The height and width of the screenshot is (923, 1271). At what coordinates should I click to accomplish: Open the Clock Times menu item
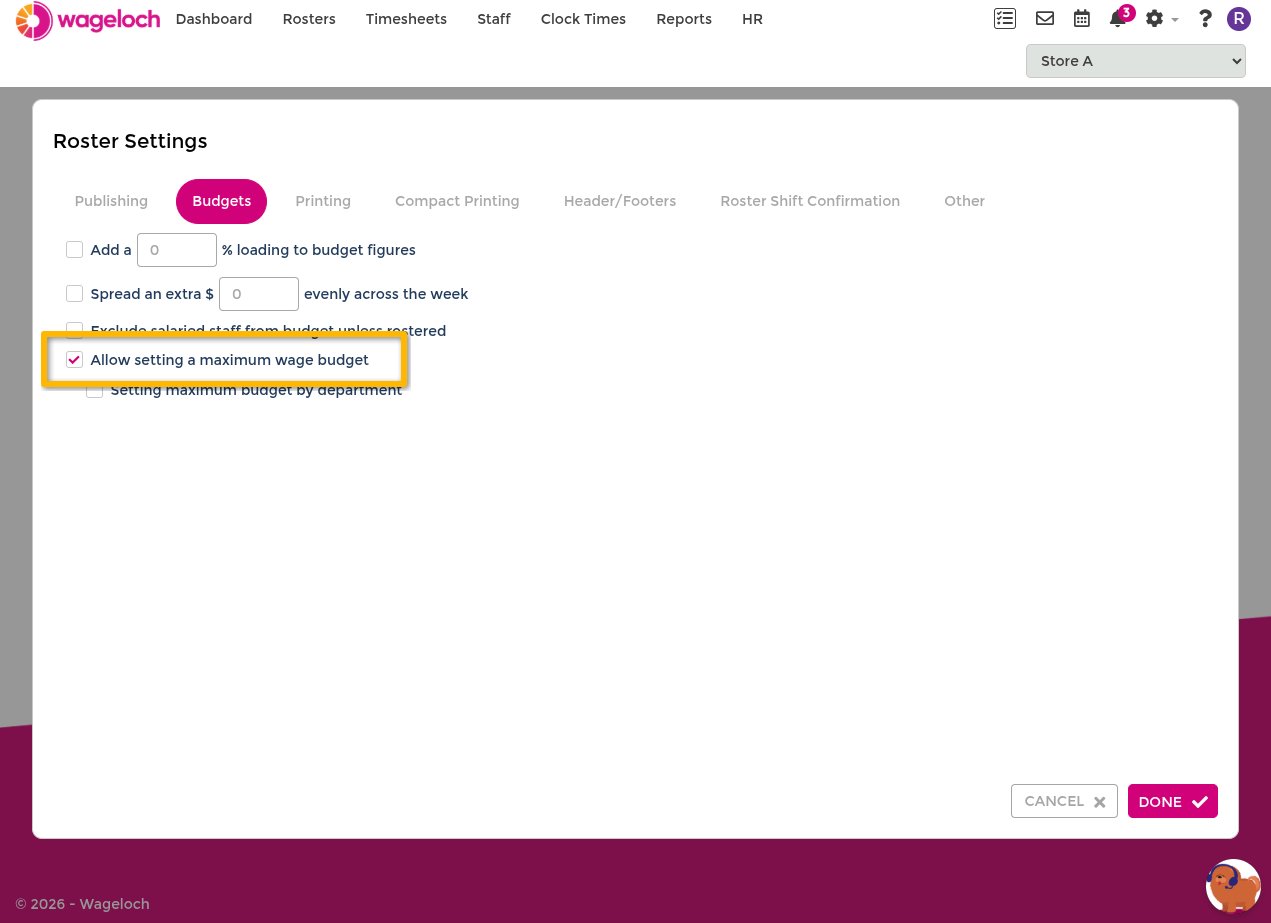tap(583, 19)
